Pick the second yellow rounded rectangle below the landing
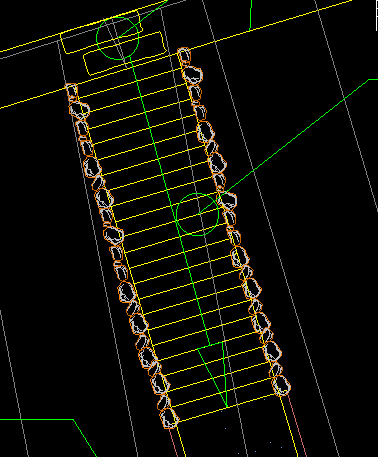 click(x=125, y=53)
